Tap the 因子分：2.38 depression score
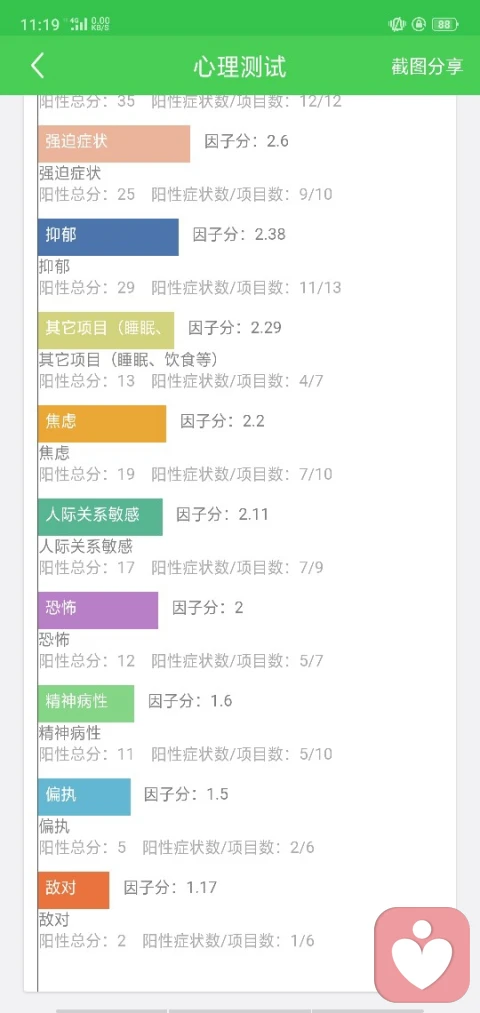 (x=239, y=235)
